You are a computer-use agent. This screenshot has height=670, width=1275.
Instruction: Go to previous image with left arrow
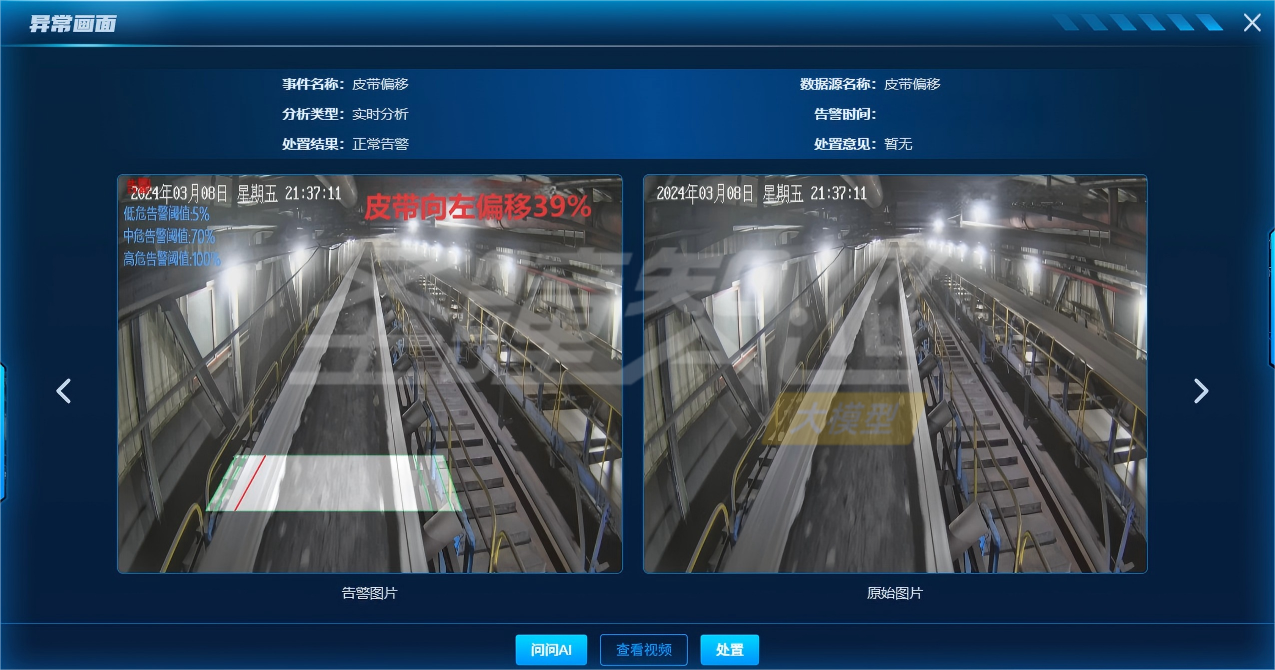coord(64,391)
